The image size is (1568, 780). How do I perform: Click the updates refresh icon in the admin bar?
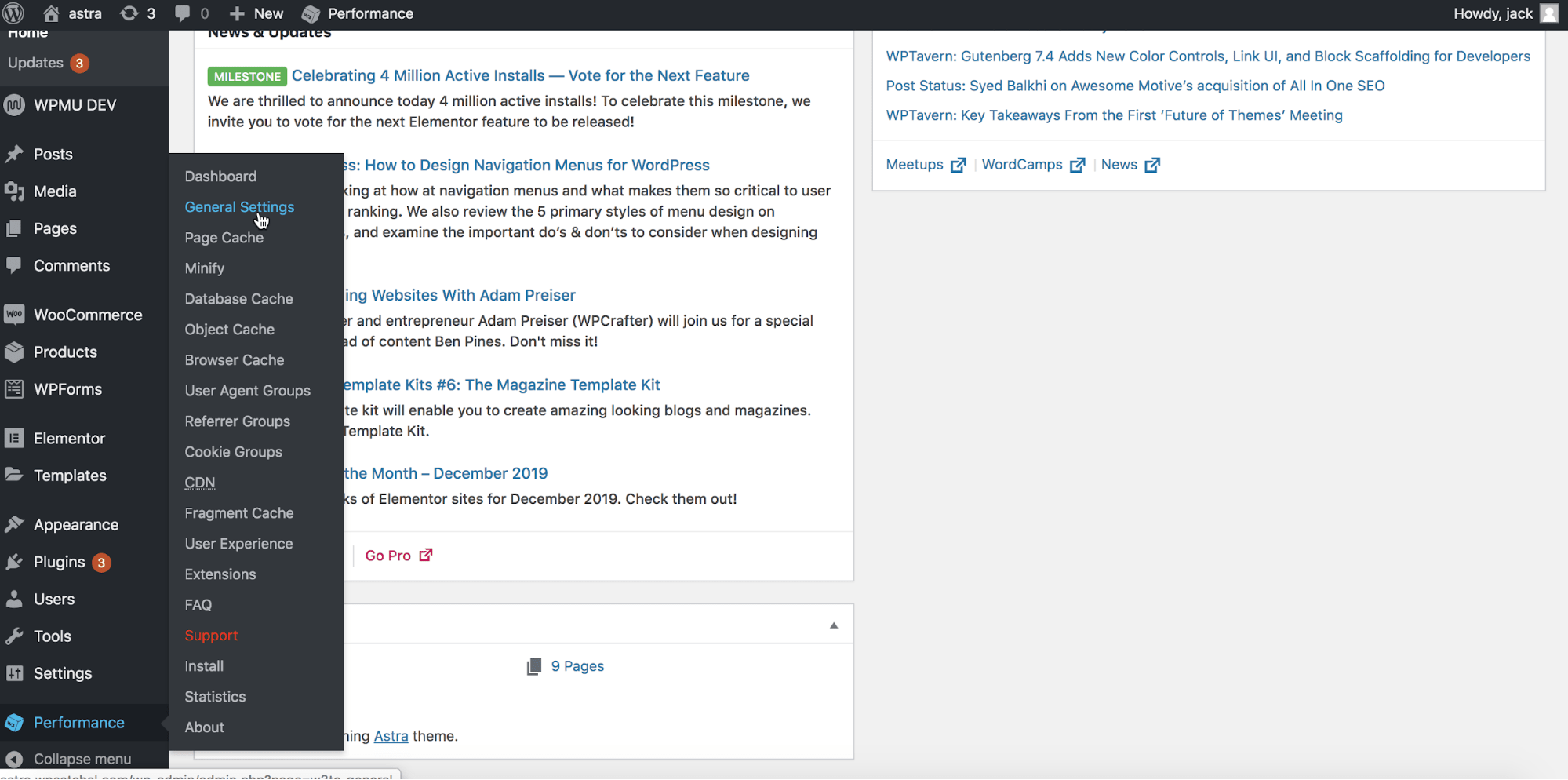tap(129, 13)
